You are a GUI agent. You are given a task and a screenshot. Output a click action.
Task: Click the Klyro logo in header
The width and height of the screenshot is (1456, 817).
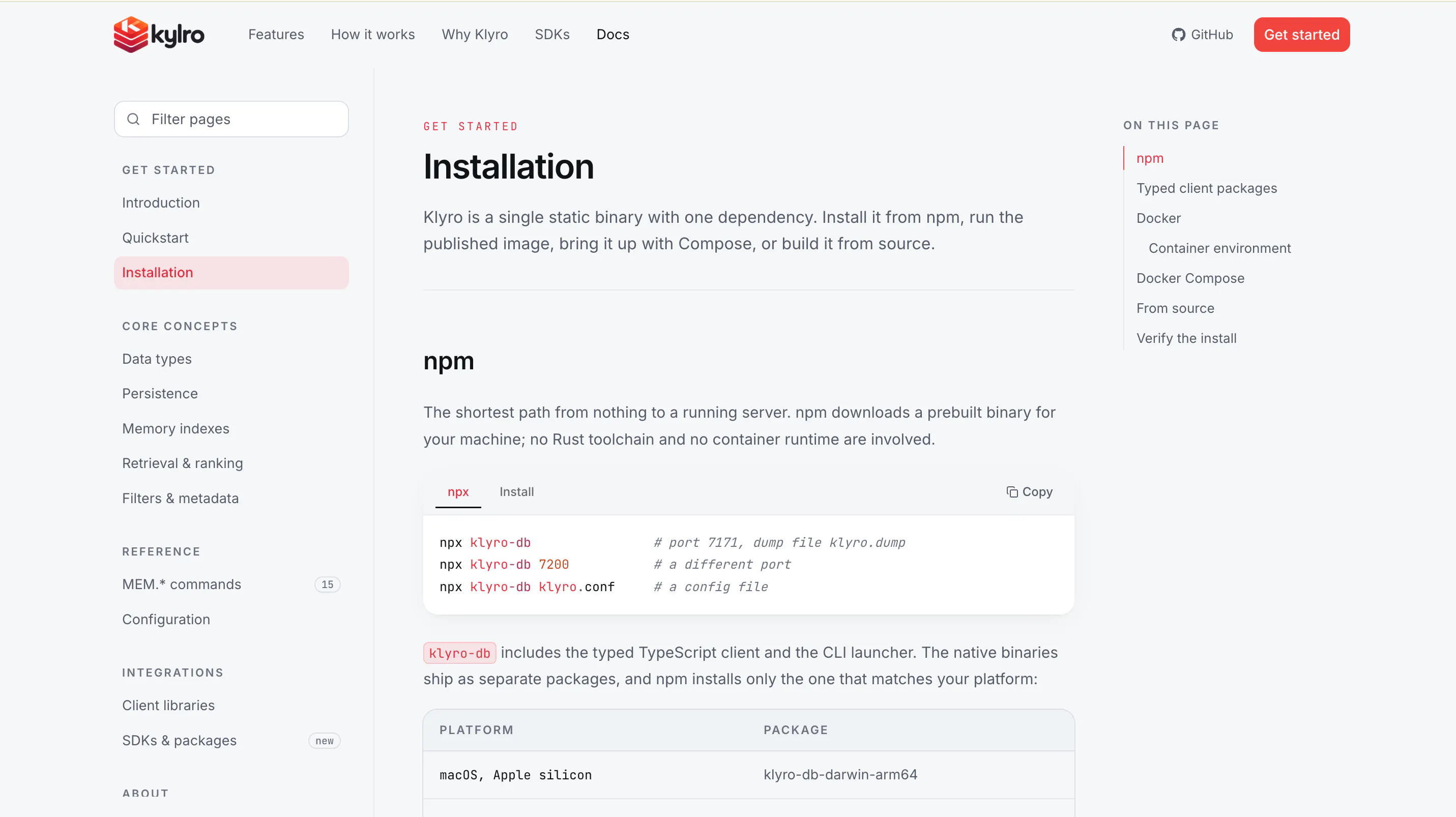159,35
